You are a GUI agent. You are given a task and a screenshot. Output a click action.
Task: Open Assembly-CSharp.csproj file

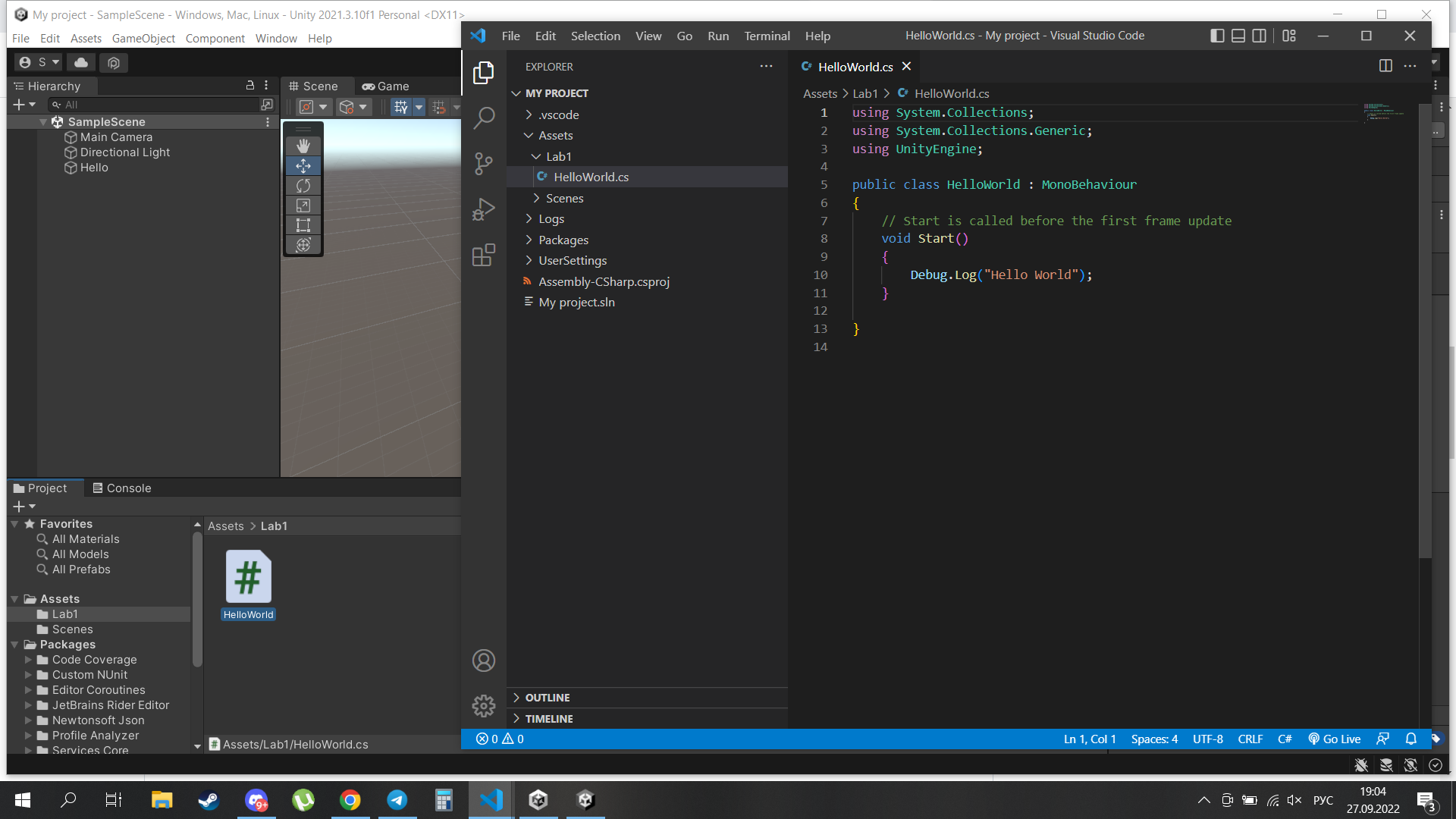604,281
